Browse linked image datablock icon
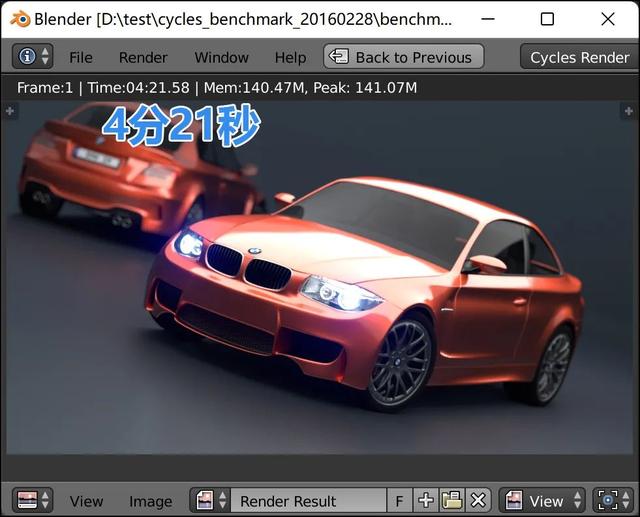Screen dimensions: 640x517 tap(210, 500)
